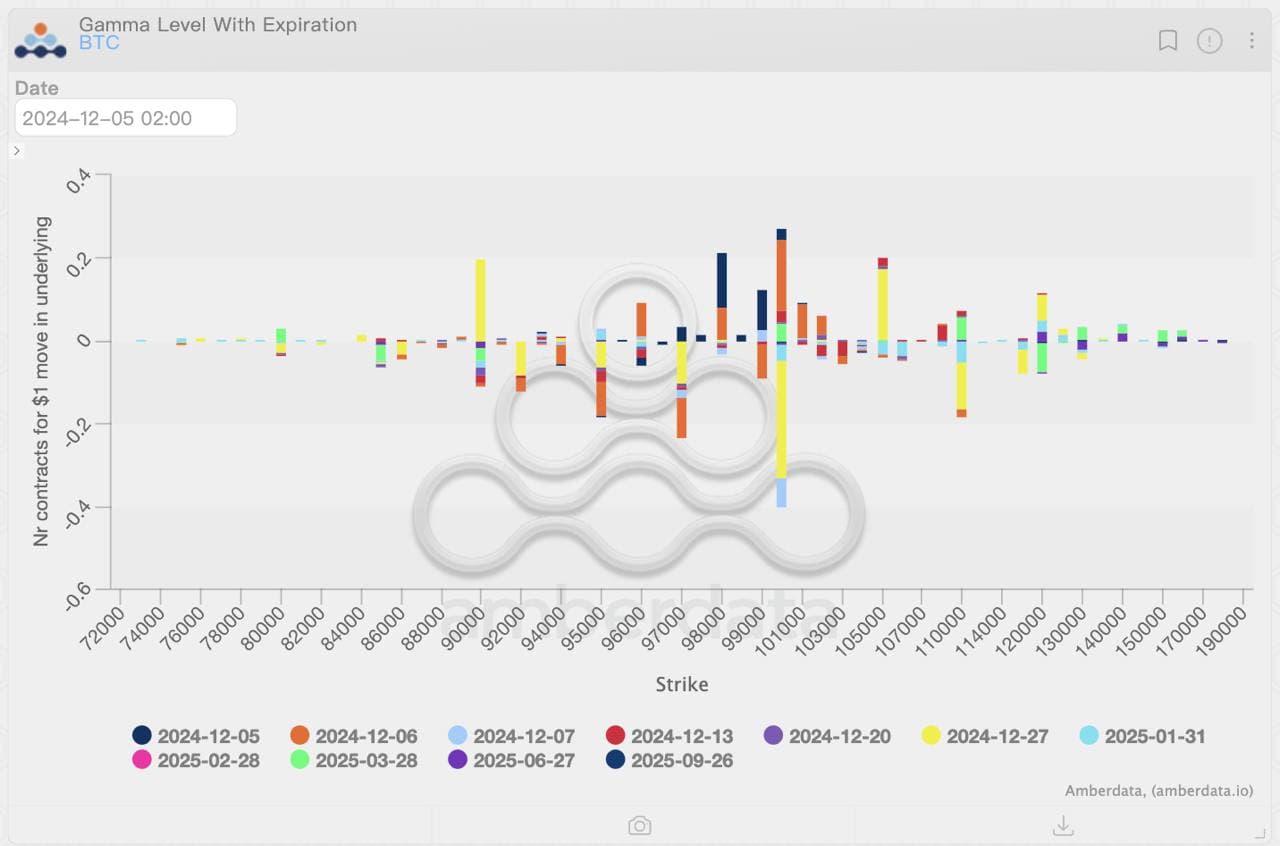Click the Amberdata logo icon
The width and height of the screenshot is (1280, 846).
pyautogui.click(x=40, y=39)
